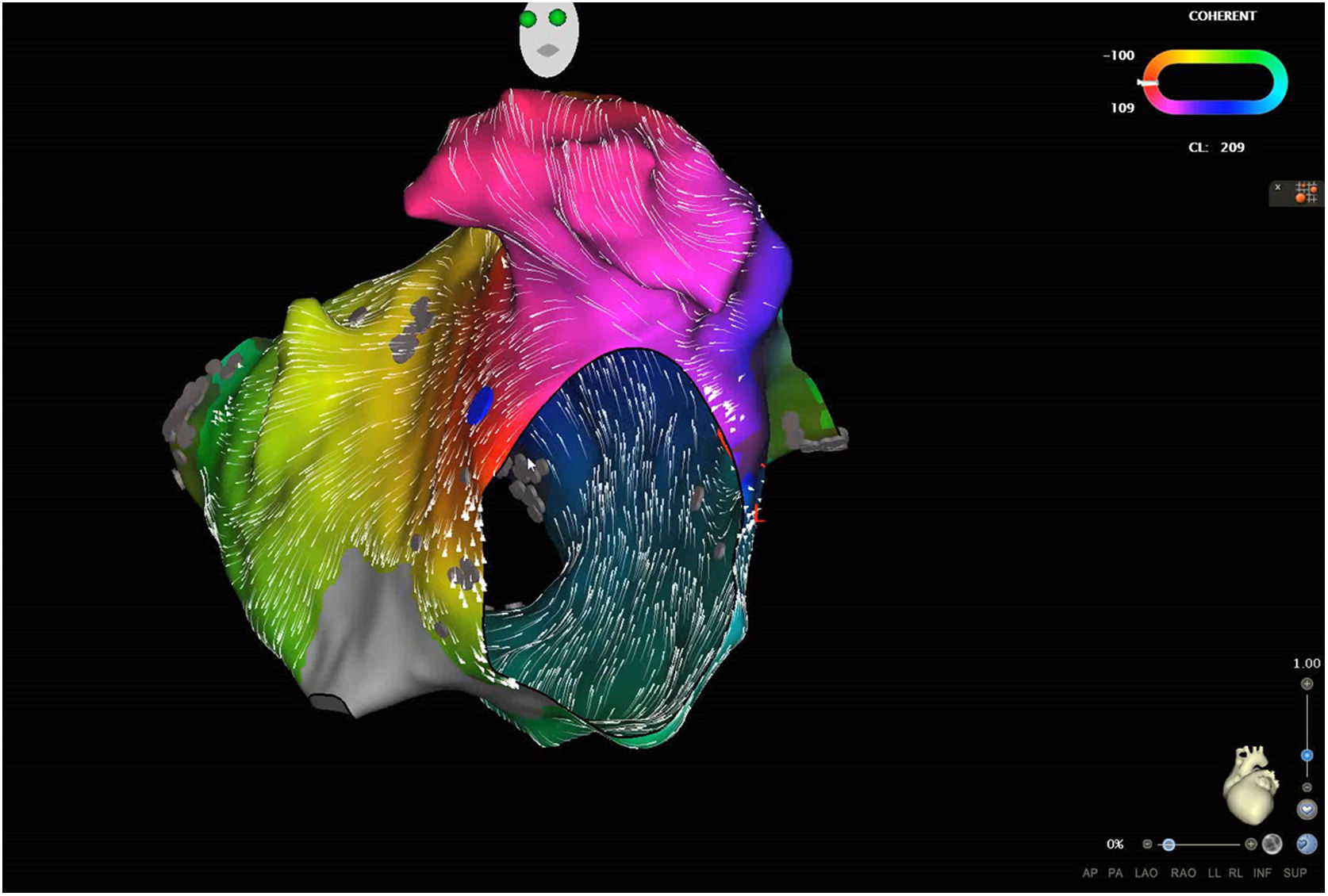Switch to PA view
The height and width of the screenshot is (896, 1328).
[x=1115, y=873]
